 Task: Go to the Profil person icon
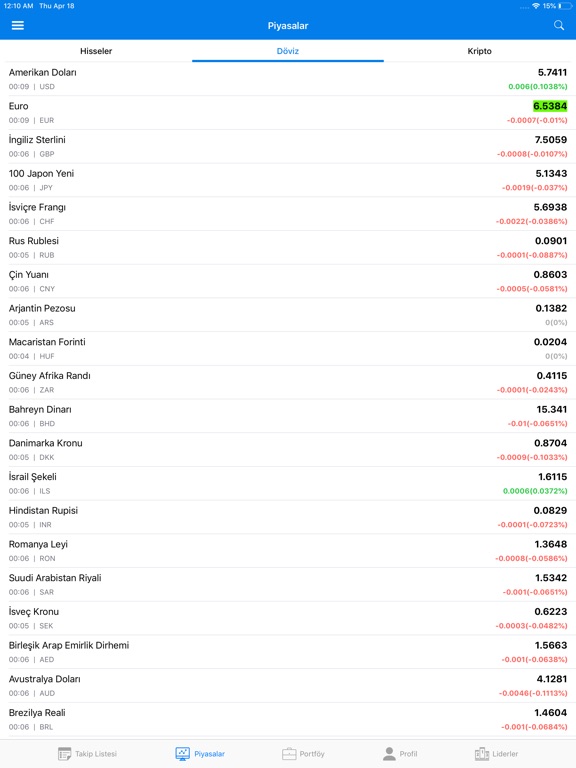[x=389, y=753]
